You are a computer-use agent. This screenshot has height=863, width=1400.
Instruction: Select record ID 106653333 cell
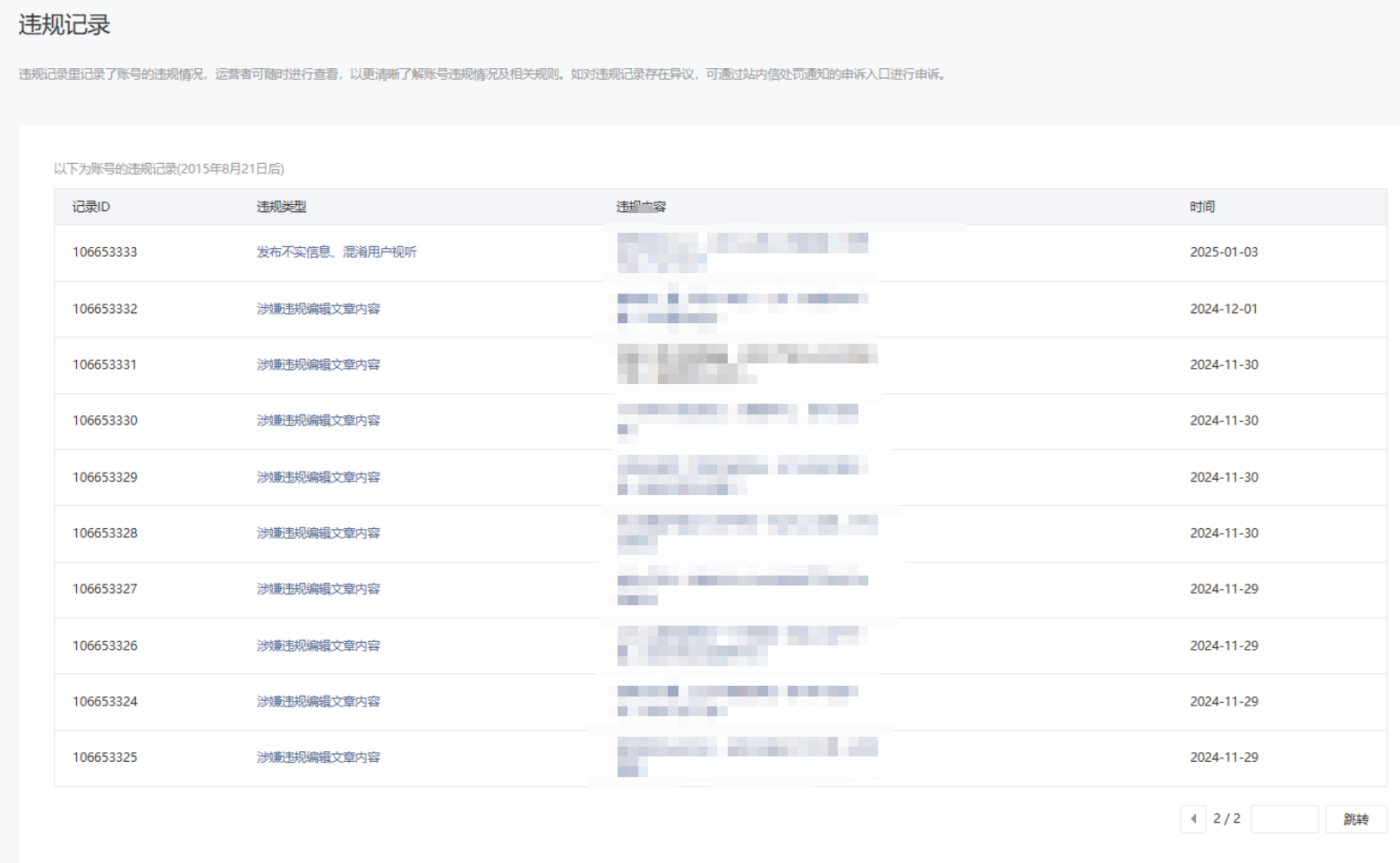coord(105,252)
